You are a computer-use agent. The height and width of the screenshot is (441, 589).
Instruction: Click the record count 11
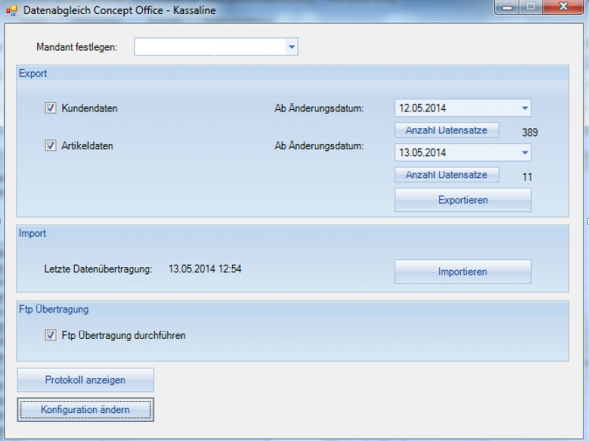pos(527,177)
